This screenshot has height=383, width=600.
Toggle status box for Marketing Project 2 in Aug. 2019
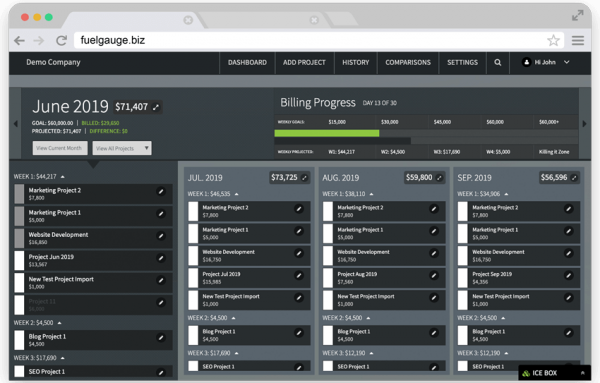328,211
